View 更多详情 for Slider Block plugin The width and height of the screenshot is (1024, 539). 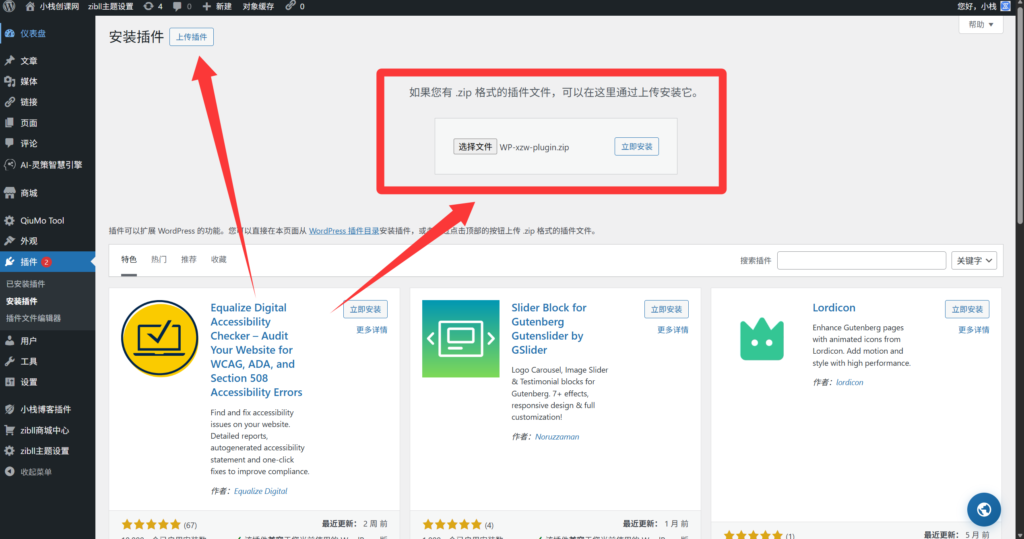[673, 330]
